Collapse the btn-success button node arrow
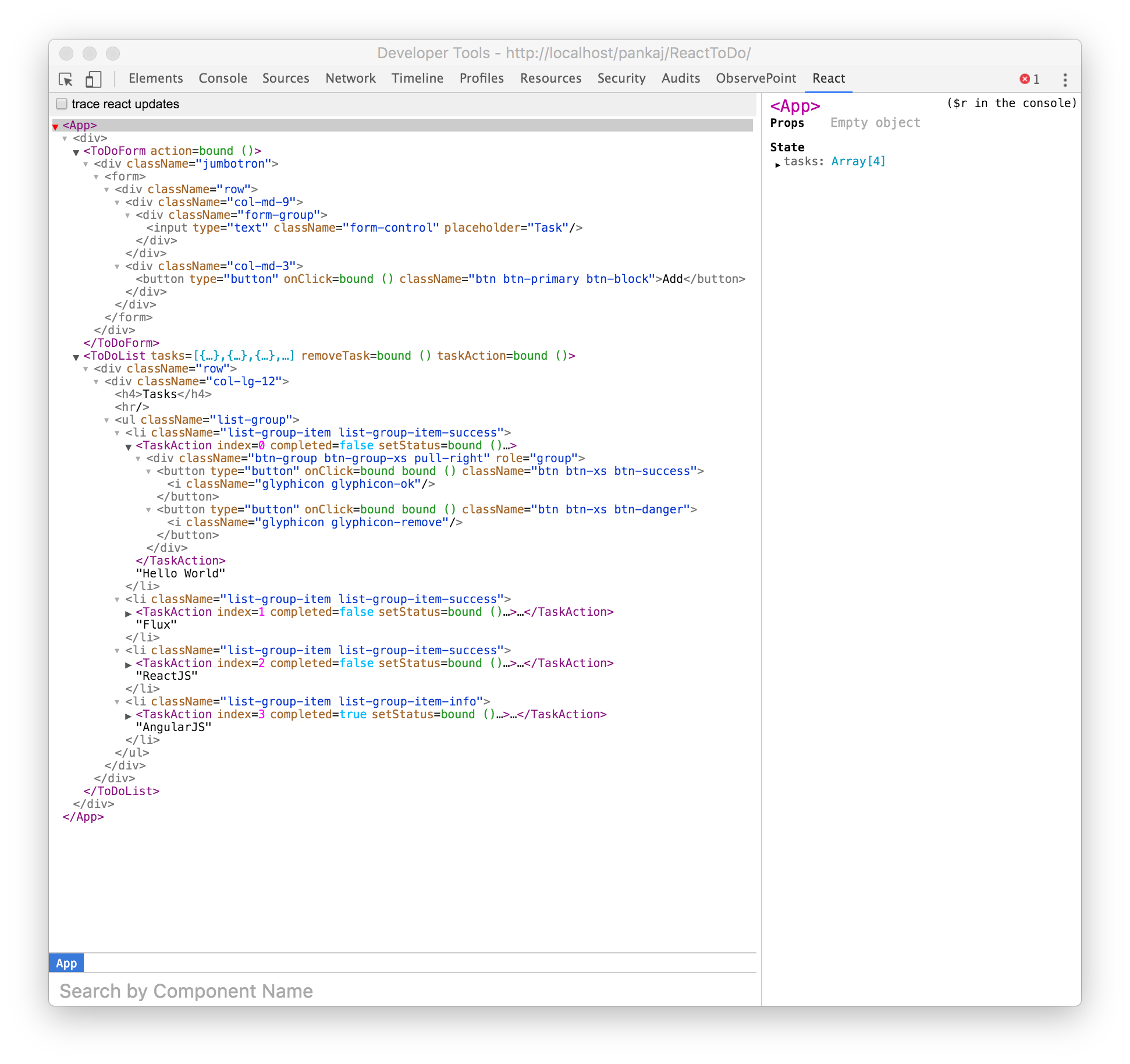 (148, 472)
